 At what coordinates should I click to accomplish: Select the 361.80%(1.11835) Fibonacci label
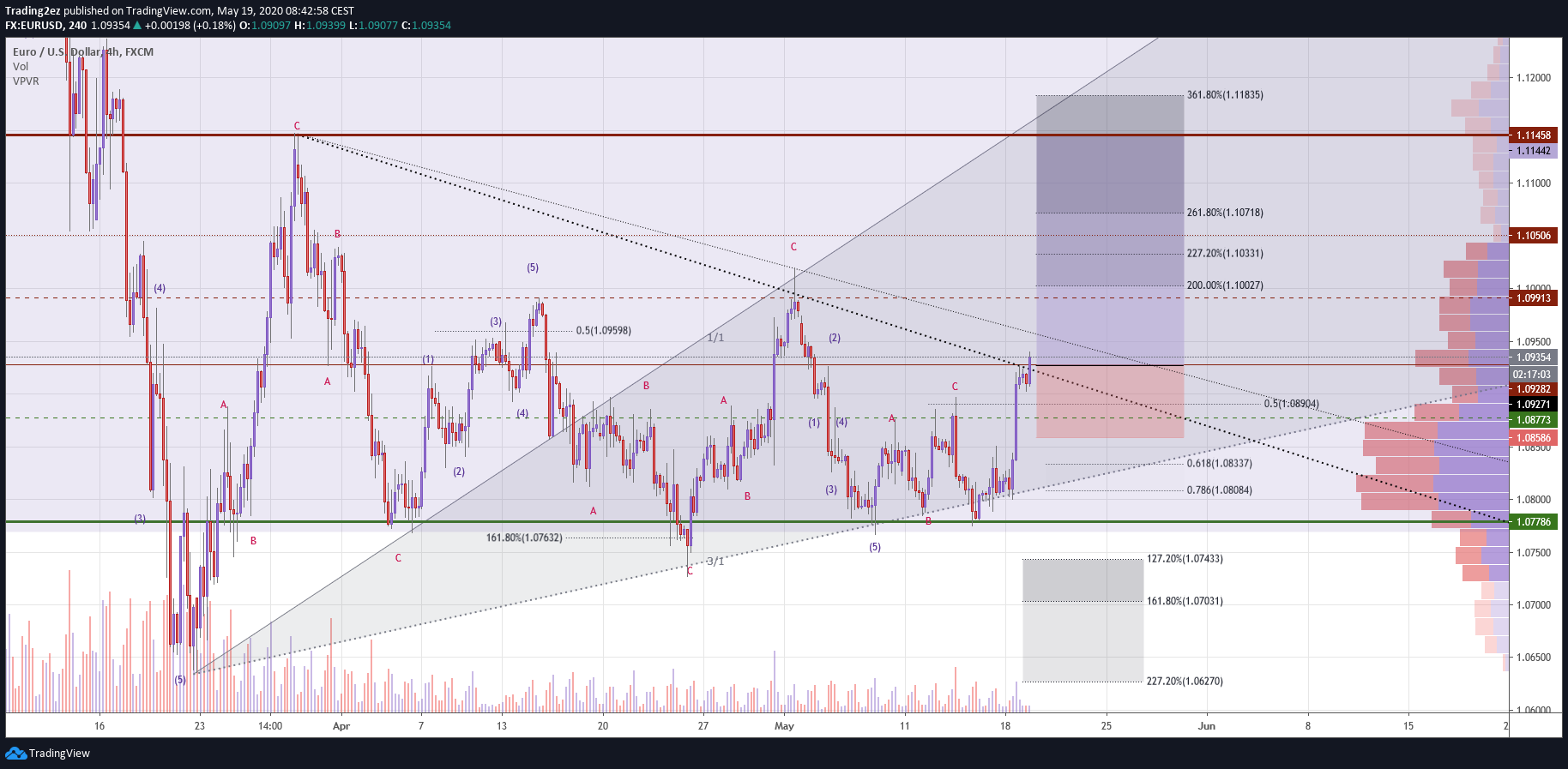[1225, 95]
